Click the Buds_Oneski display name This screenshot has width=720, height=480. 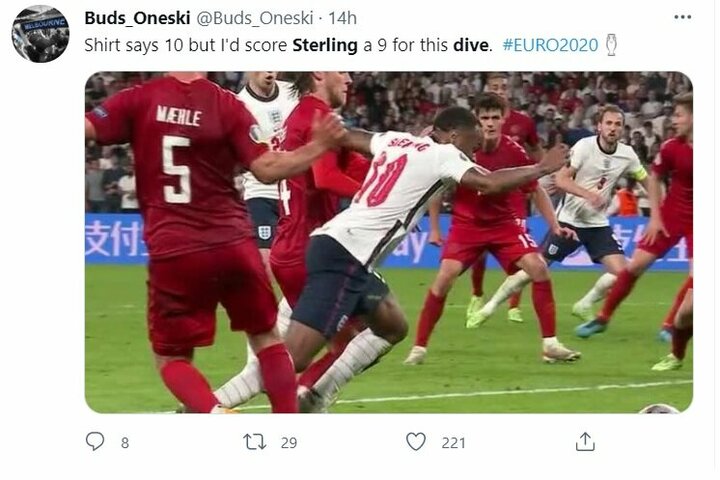(x=137, y=18)
